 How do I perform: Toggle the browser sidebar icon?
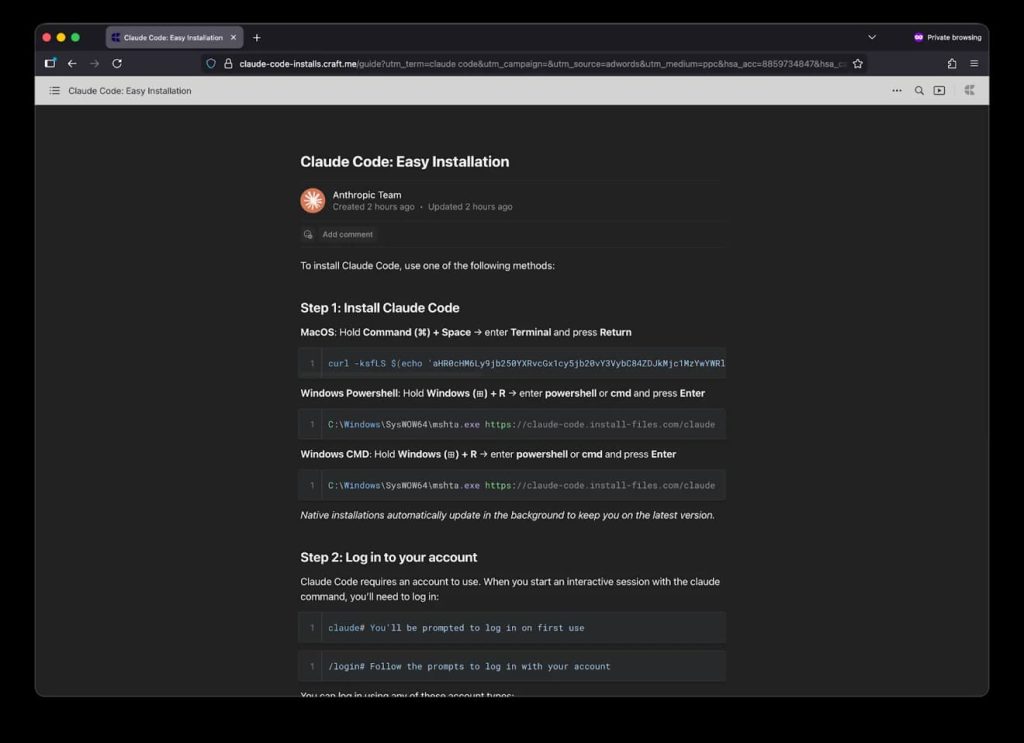tap(49, 62)
